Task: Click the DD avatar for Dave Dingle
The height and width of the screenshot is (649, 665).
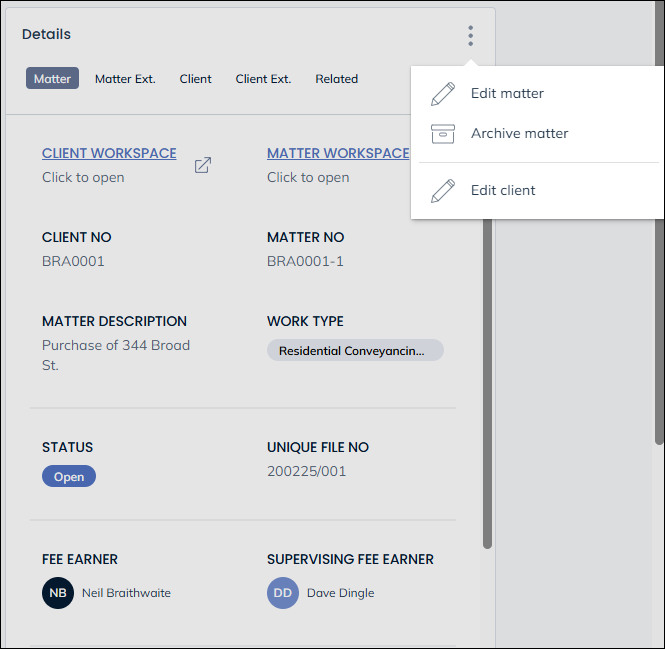Action: 283,593
